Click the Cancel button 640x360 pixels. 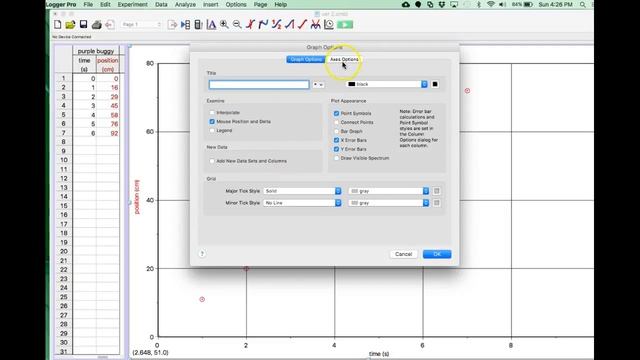pyautogui.click(x=403, y=254)
